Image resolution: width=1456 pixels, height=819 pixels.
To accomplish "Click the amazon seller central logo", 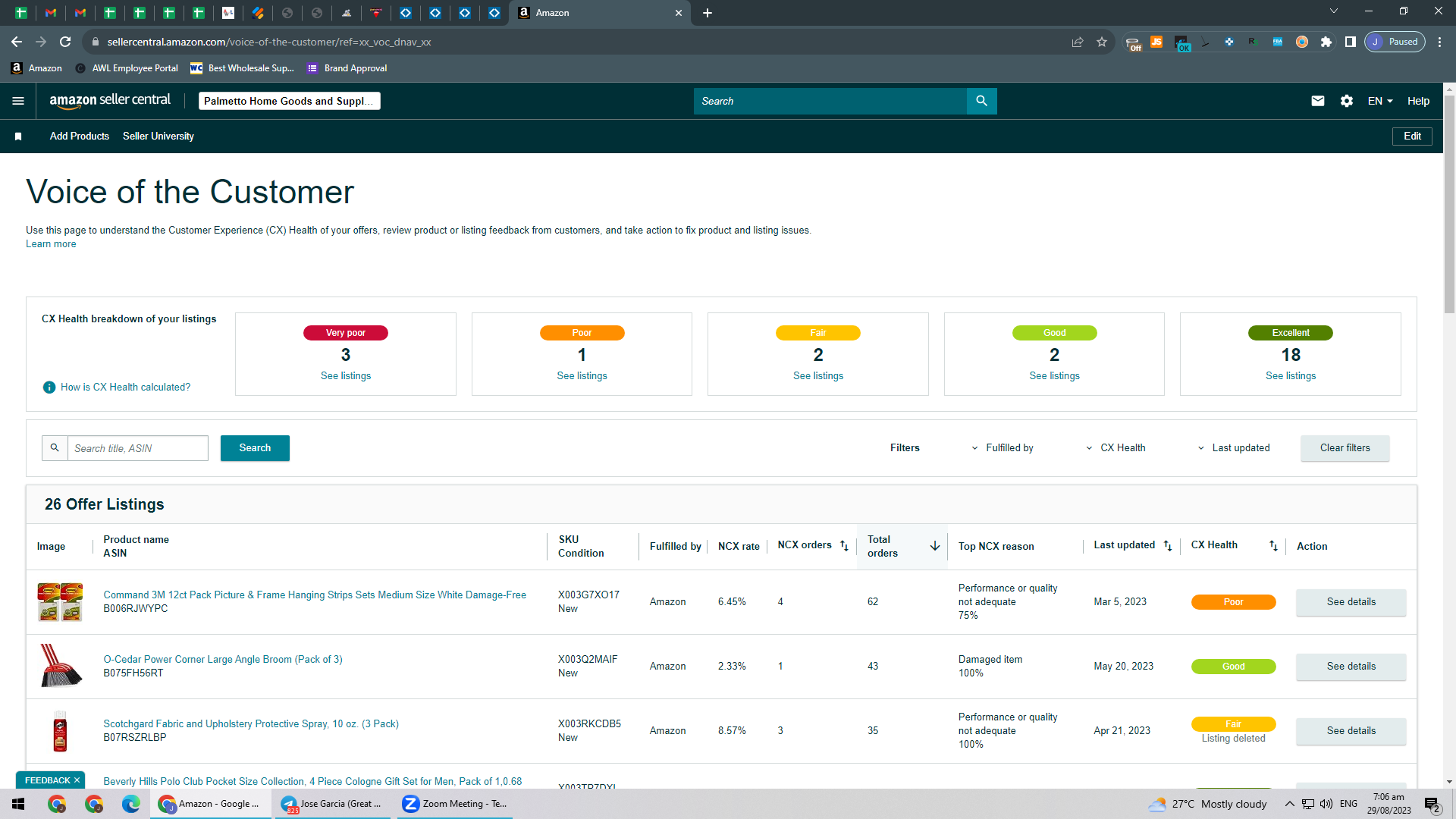I will (110, 101).
